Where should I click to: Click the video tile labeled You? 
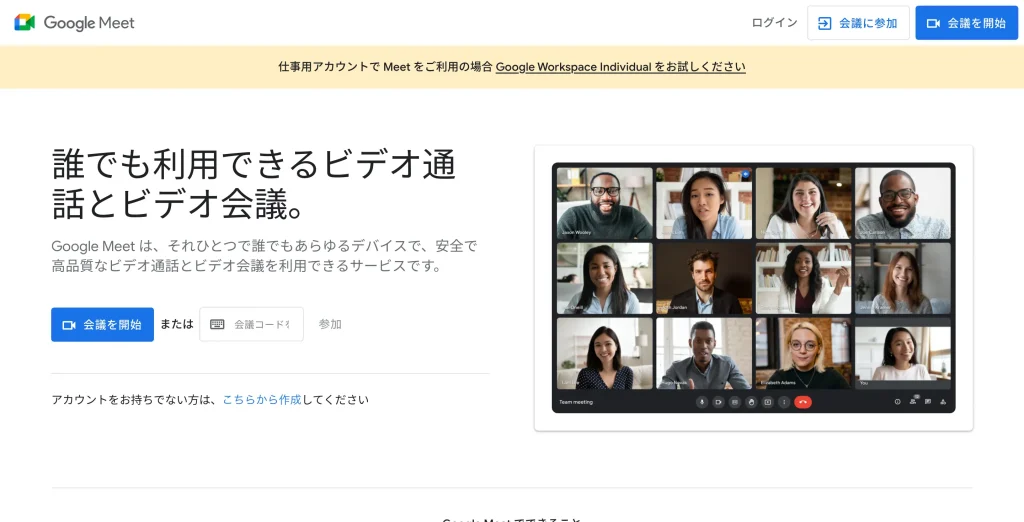click(903, 353)
